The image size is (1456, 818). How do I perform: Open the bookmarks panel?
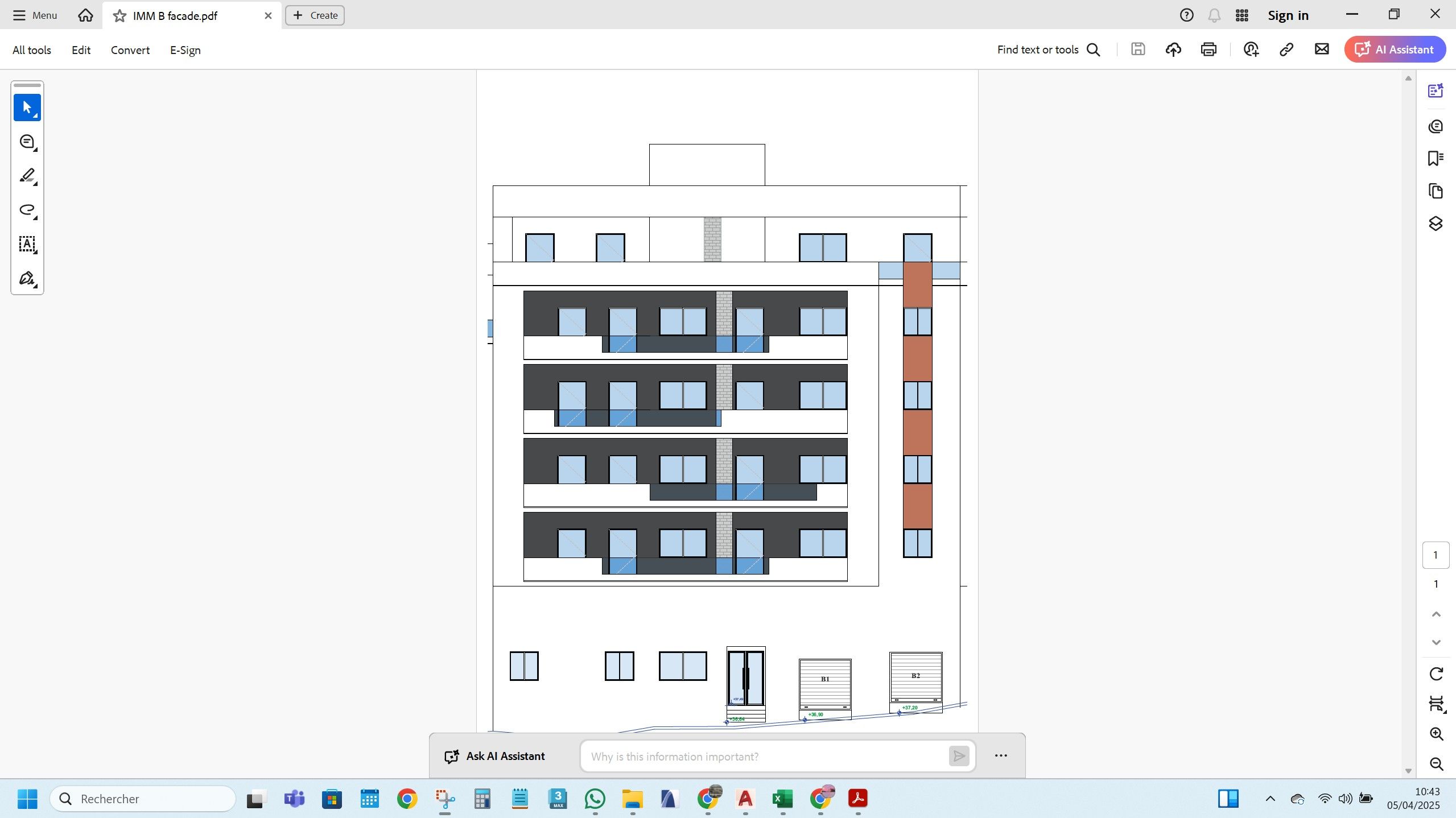click(1435, 158)
